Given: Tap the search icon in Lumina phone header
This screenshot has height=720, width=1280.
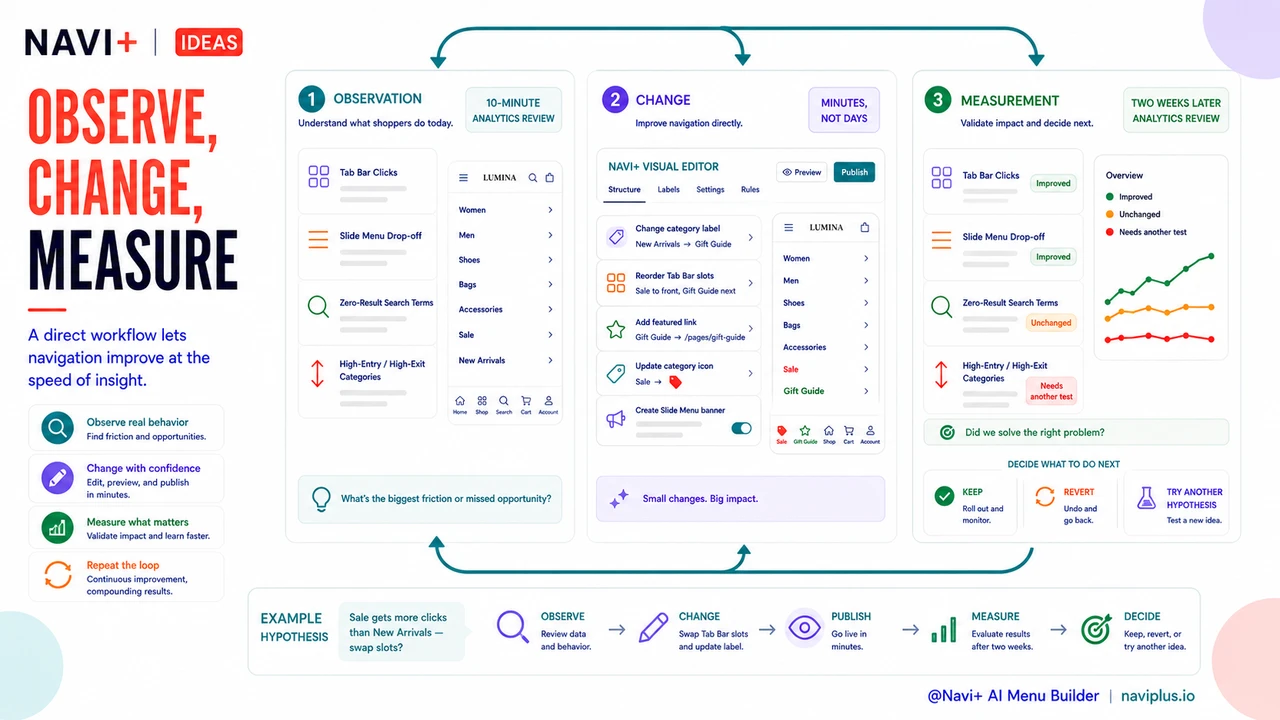Looking at the screenshot, I should tap(533, 178).
